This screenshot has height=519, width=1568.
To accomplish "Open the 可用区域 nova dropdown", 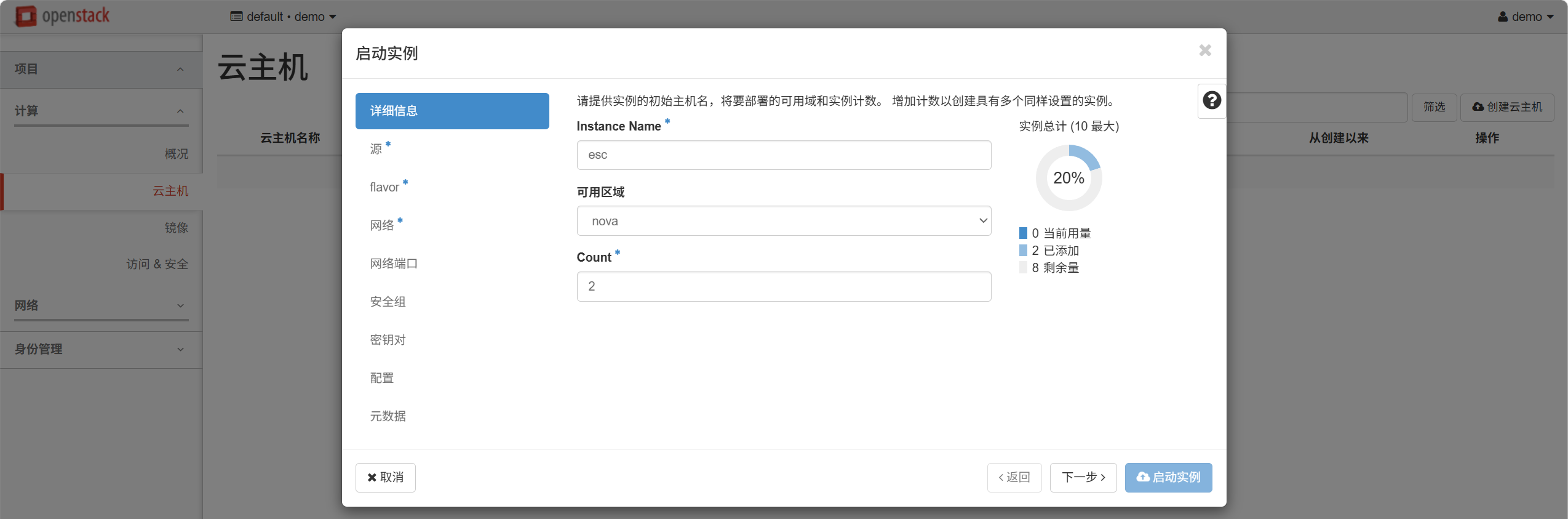I will [784, 221].
